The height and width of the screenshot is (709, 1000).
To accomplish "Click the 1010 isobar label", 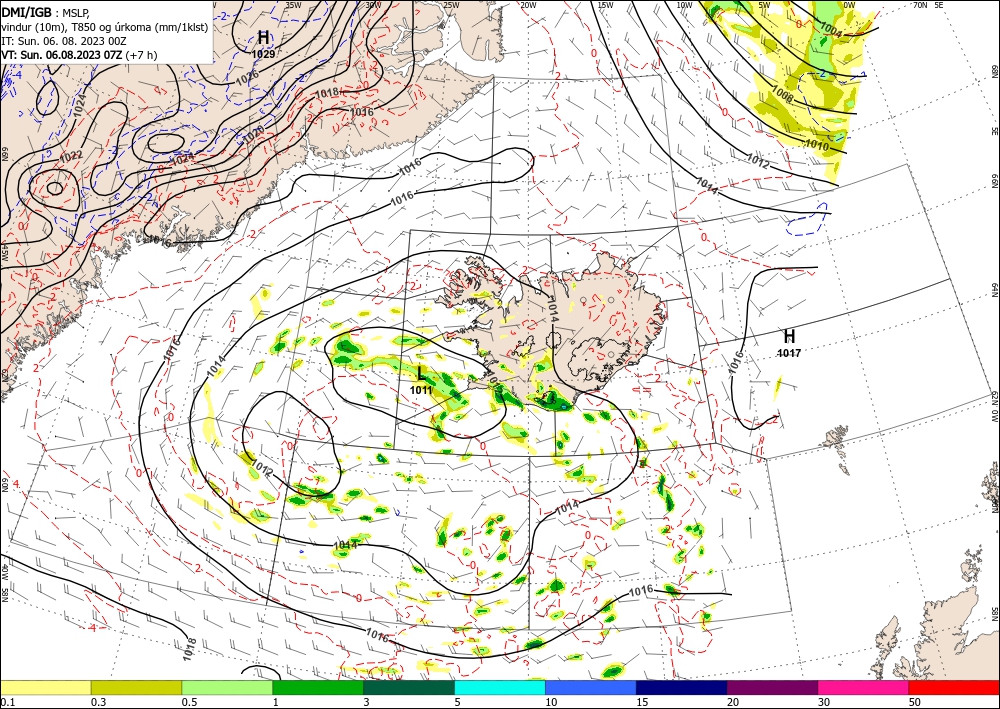I will tap(816, 145).
